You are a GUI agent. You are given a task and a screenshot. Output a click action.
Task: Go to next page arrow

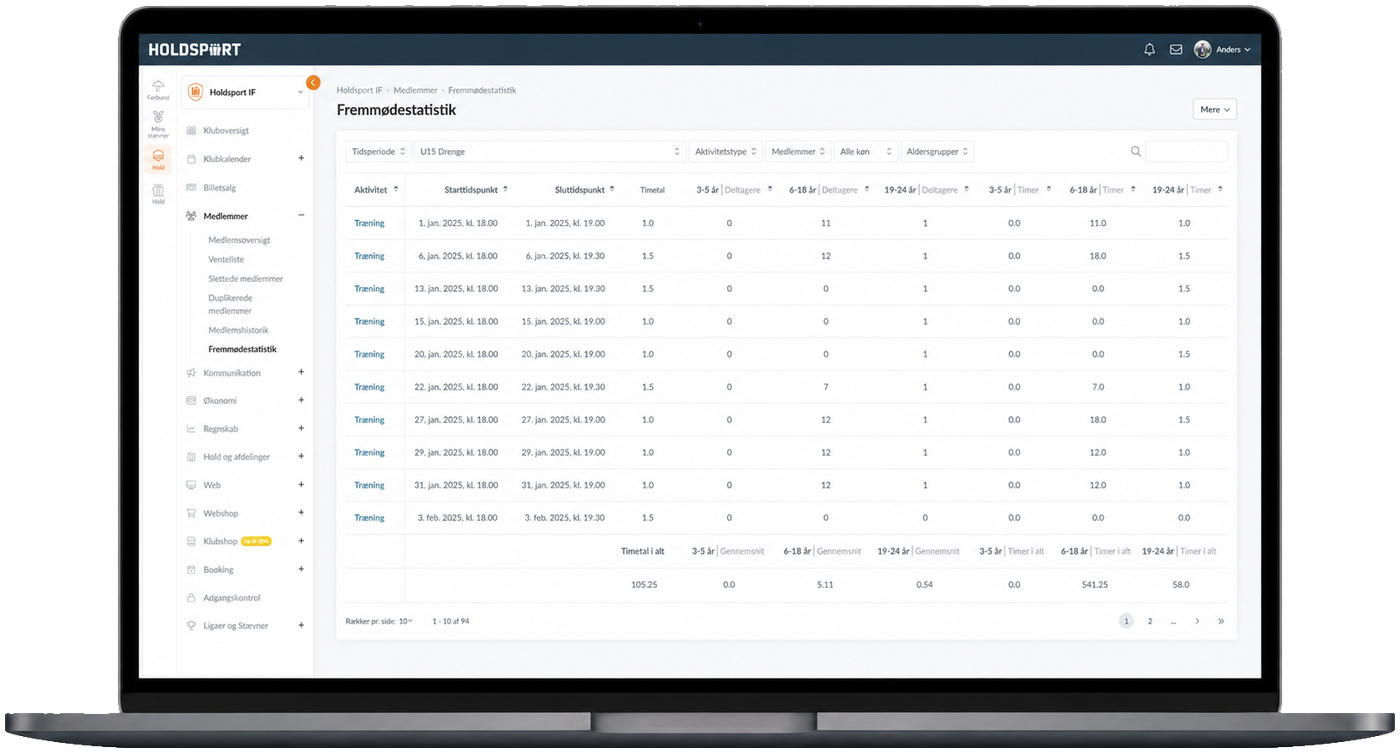pos(1197,621)
